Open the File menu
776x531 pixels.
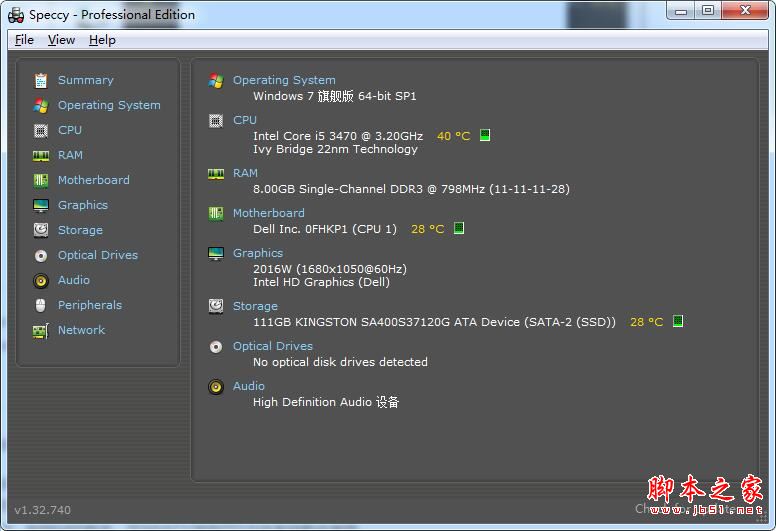click(24, 40)
